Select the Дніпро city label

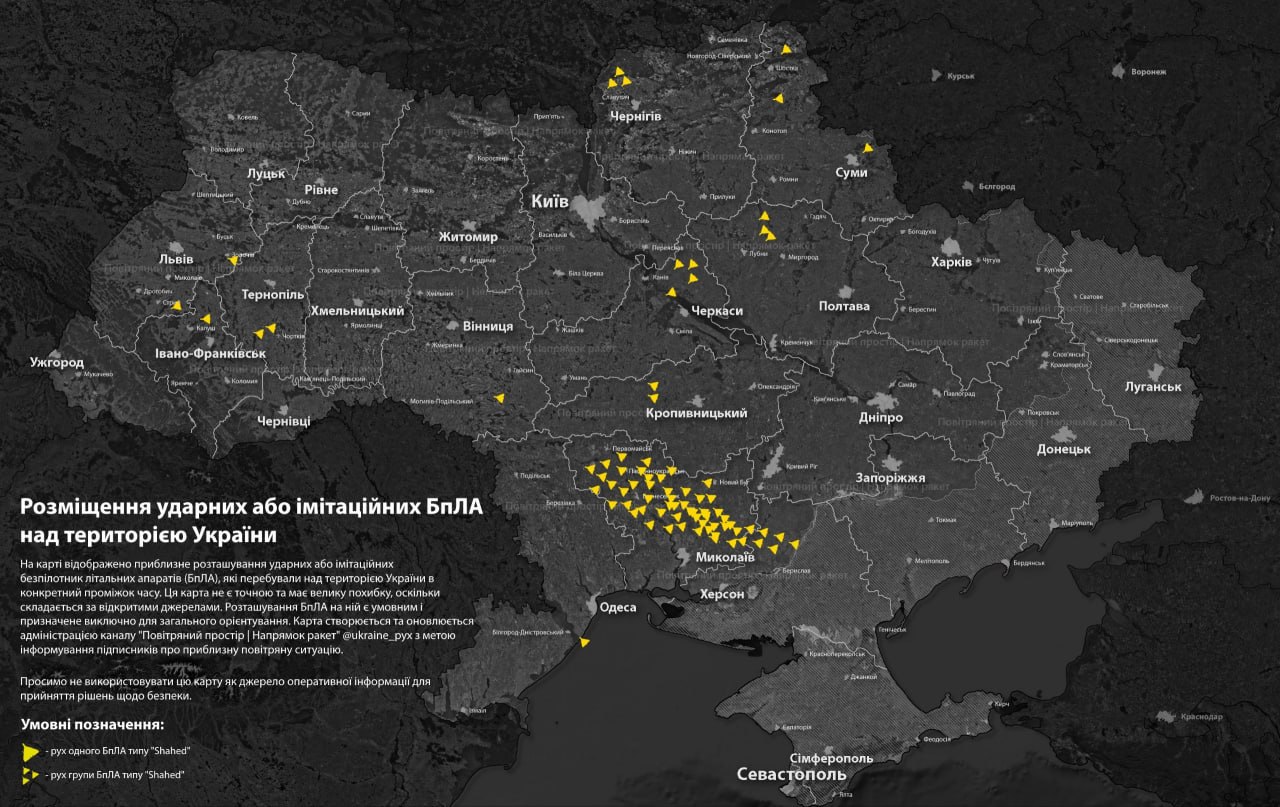pos(881,418)
